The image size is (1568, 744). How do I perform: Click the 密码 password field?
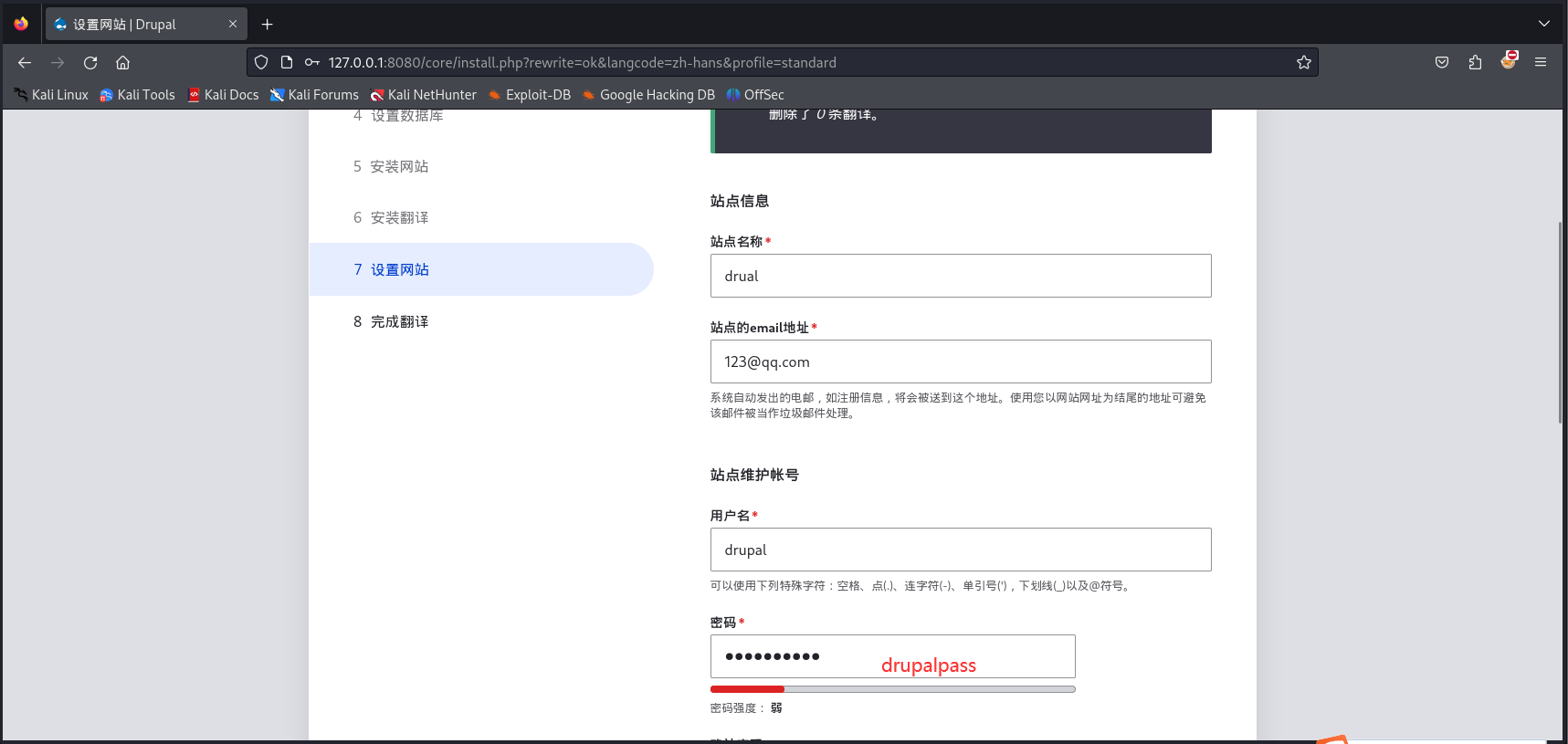tap(893, 656)
